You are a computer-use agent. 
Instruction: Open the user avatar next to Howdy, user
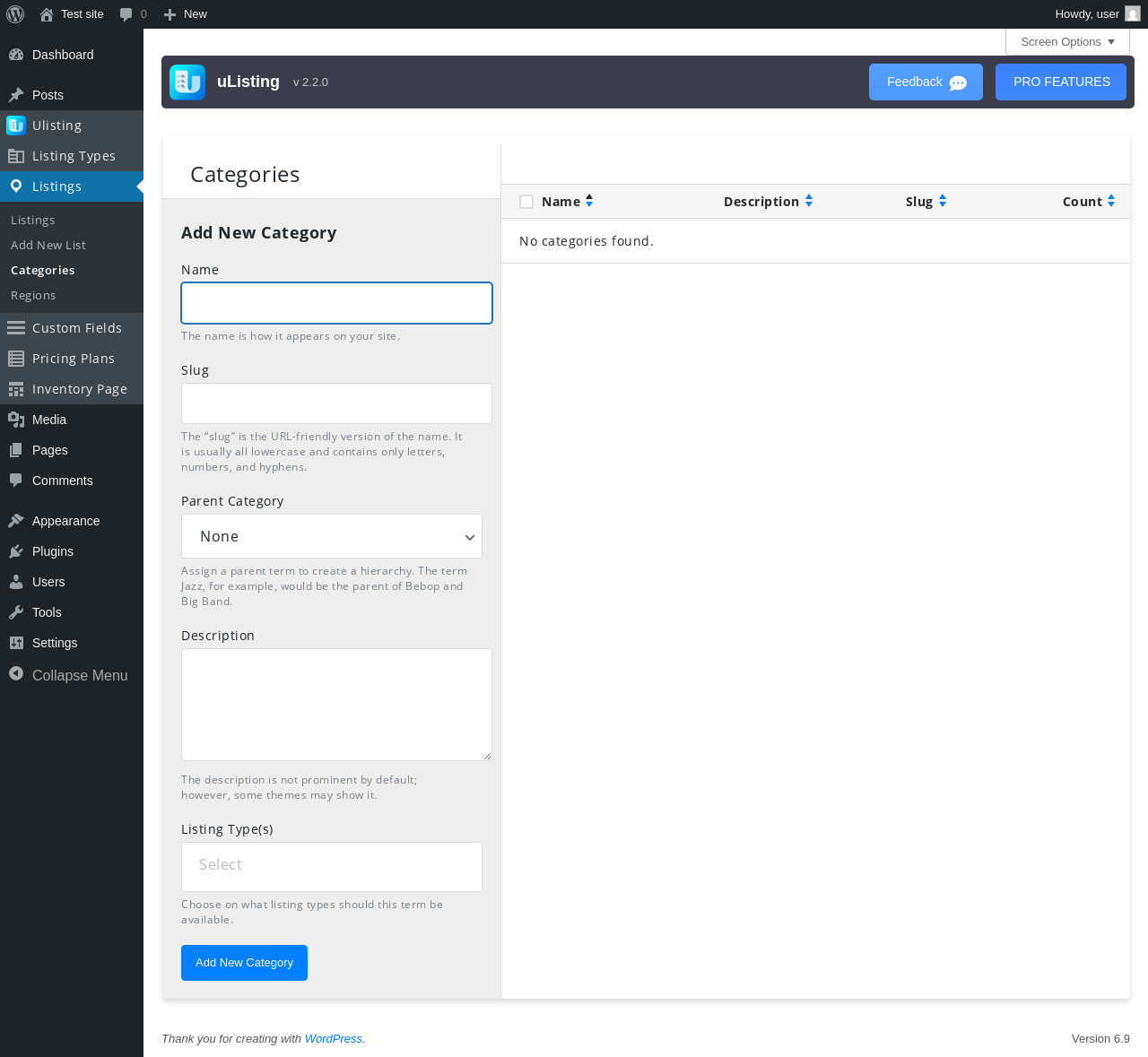[x=1133, y=13]
